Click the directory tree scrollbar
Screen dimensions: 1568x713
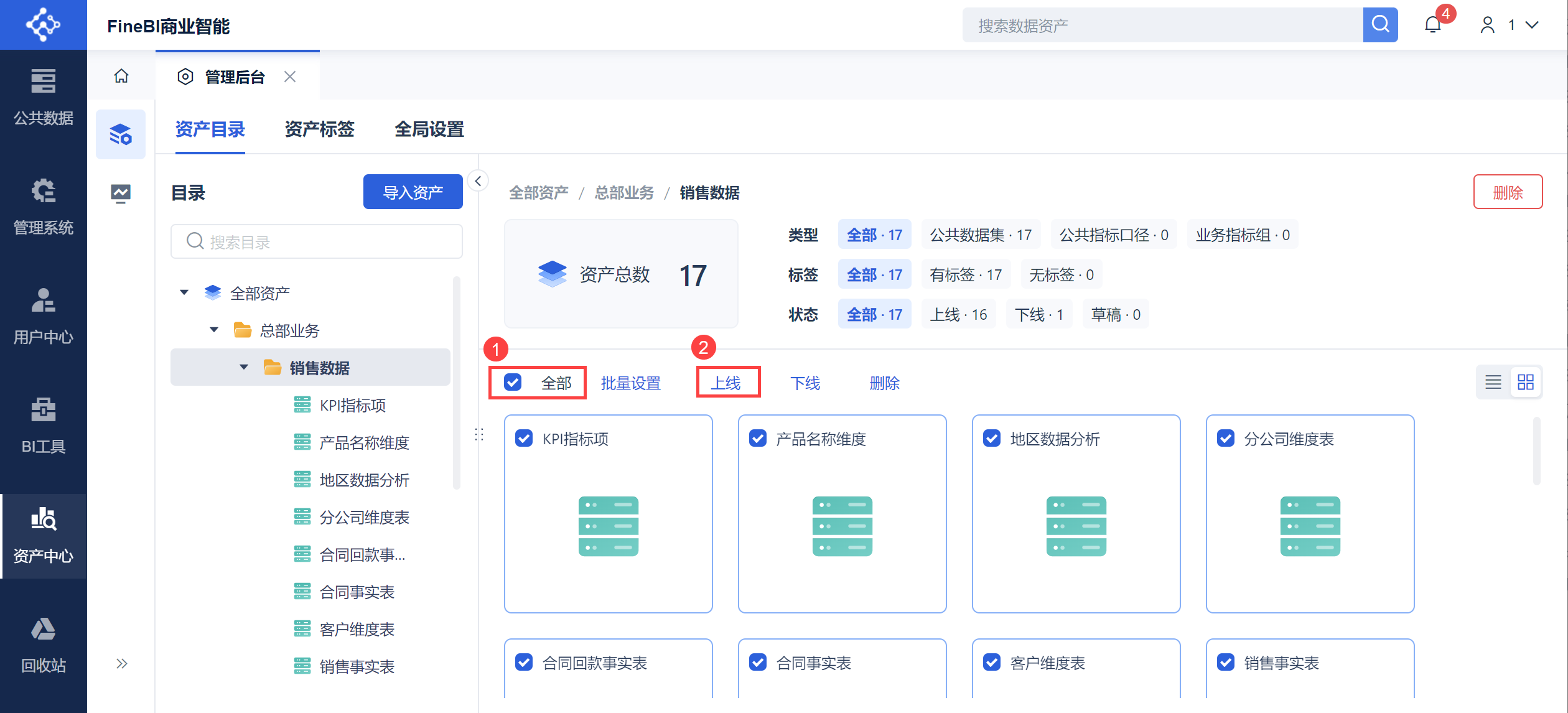(457, 383)
